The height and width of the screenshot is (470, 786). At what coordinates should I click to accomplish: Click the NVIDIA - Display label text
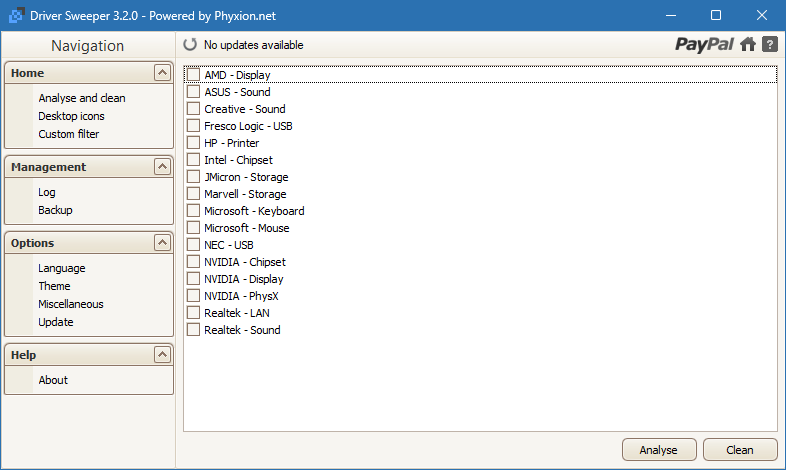244,279
